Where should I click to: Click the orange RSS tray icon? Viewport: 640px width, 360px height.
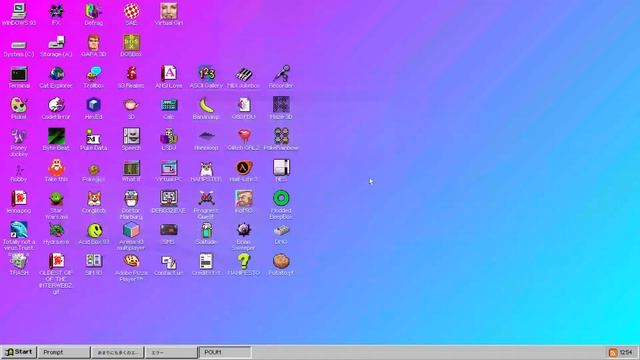tap(613, 353)
